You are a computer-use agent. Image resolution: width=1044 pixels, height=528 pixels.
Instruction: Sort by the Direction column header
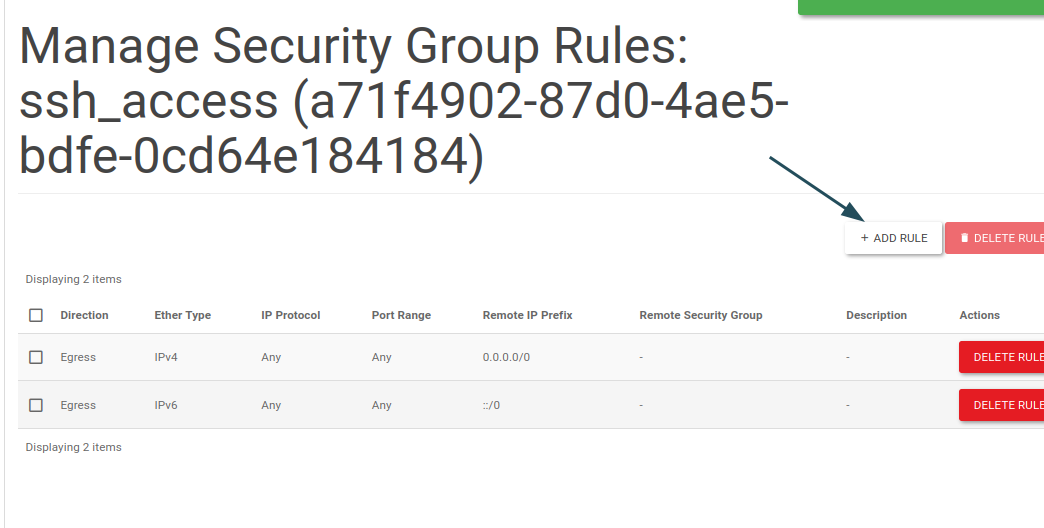[x=84, y=315]
